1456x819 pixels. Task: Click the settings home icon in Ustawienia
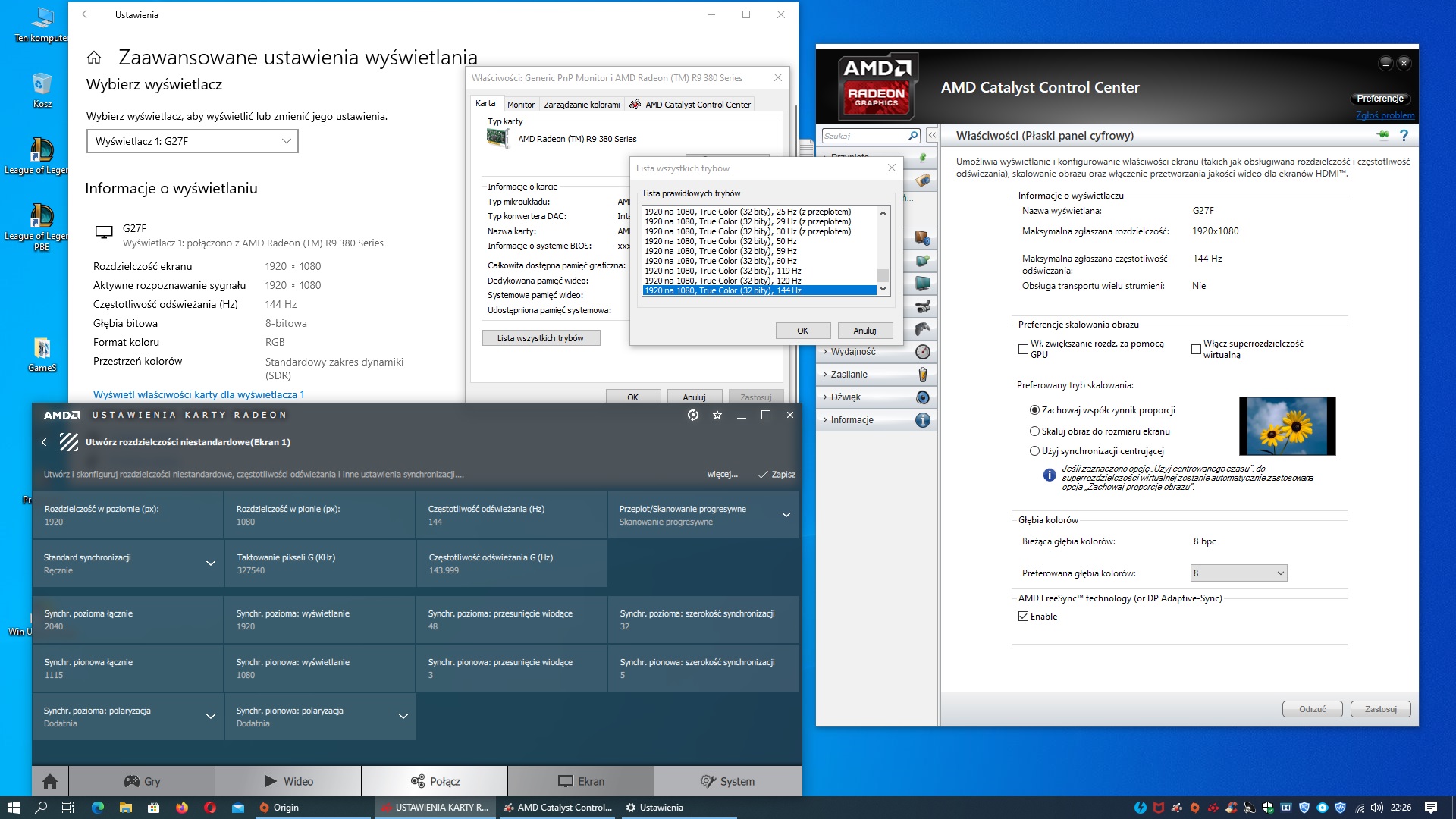click(94, 58)
